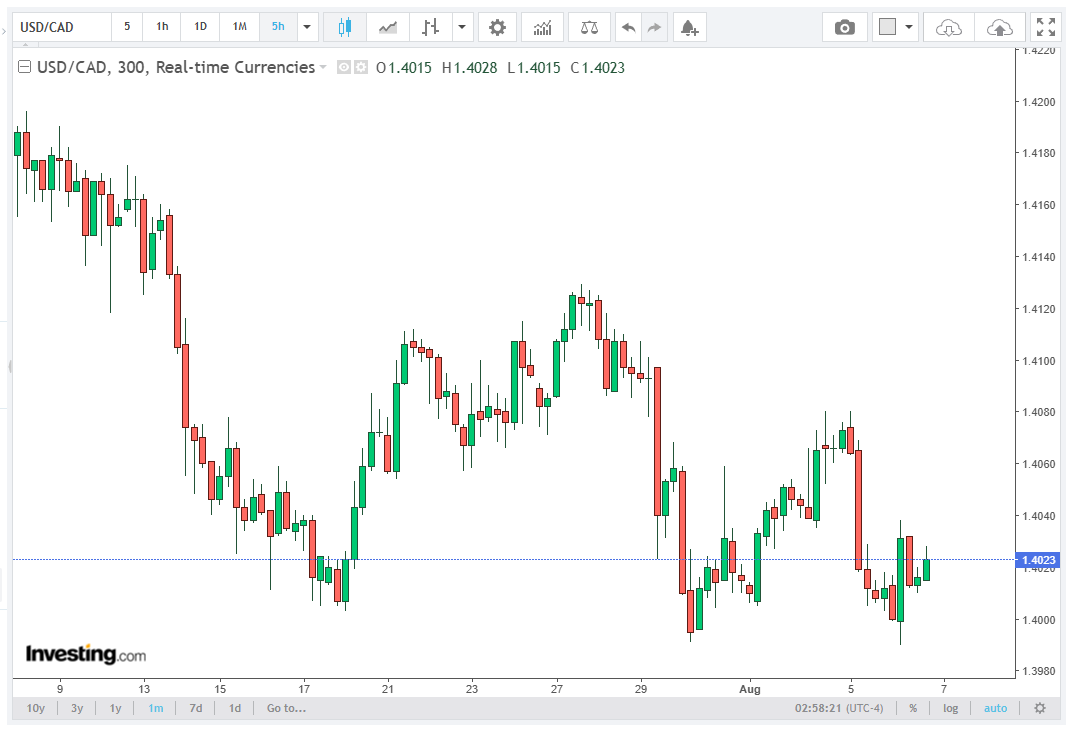Toggle log scale
This screenshot has height=731, width=1071.
click(951, 708)
